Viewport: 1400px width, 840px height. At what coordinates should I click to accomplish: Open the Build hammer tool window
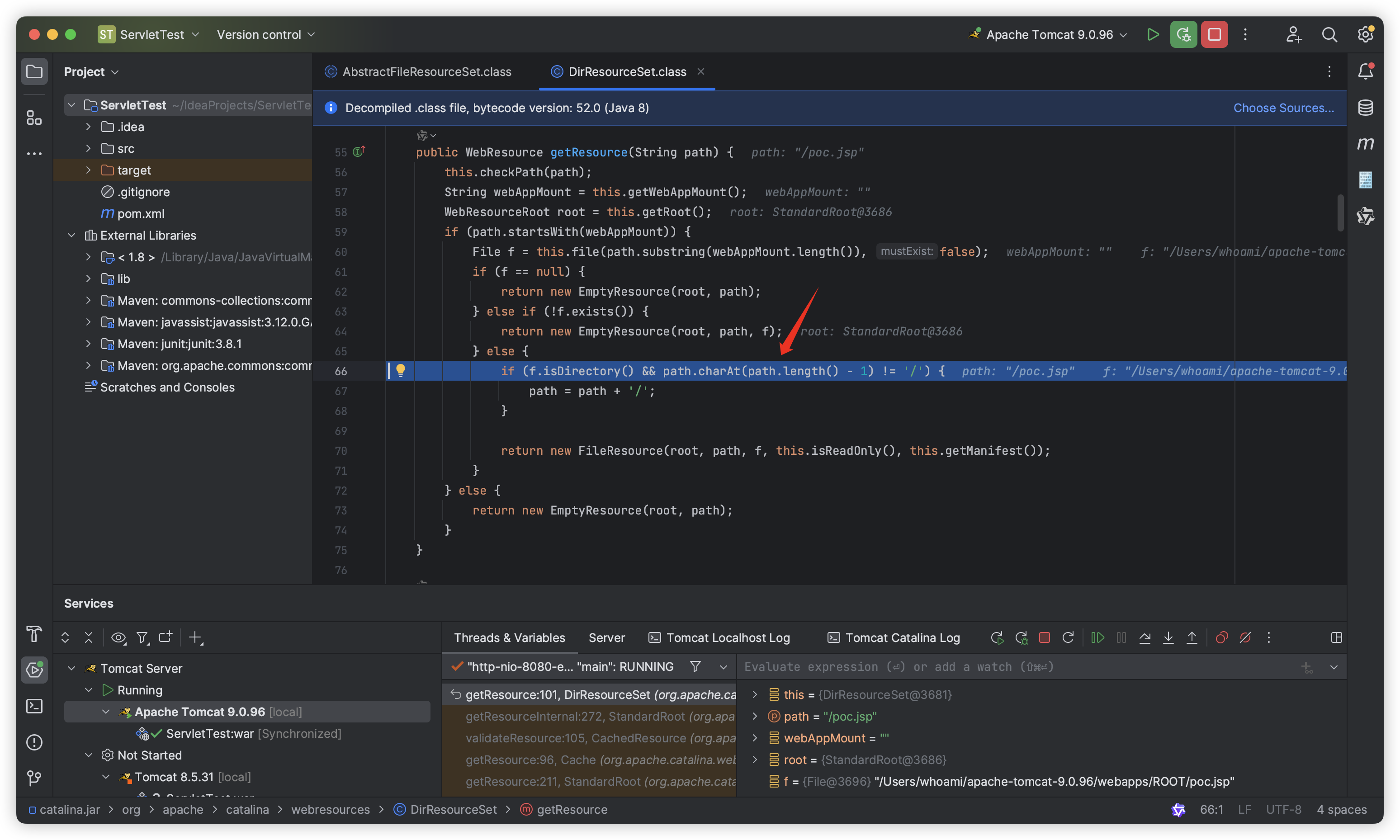[x=34, y=634]
